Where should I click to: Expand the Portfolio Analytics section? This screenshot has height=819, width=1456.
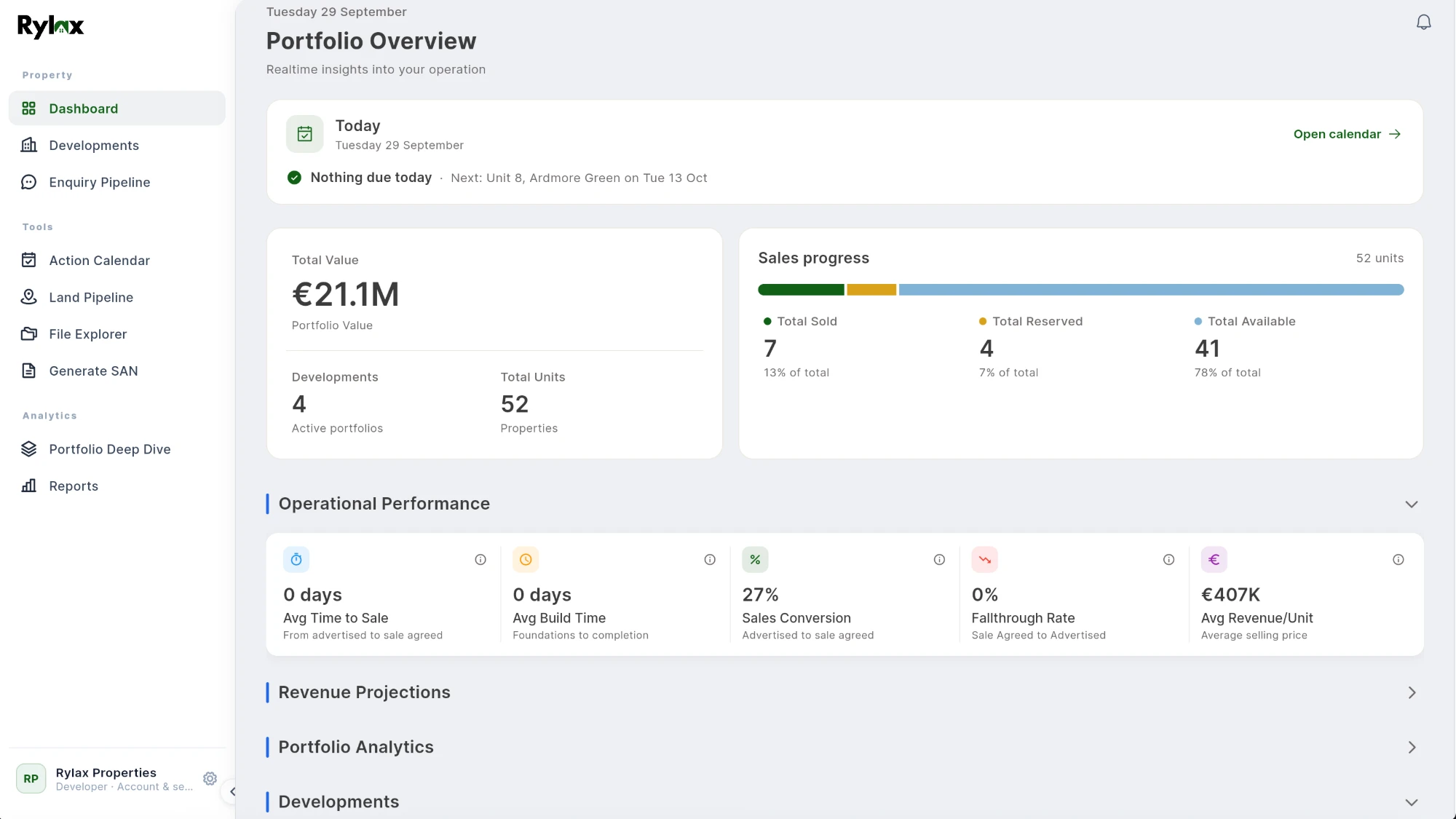(x=1412, y=748)
